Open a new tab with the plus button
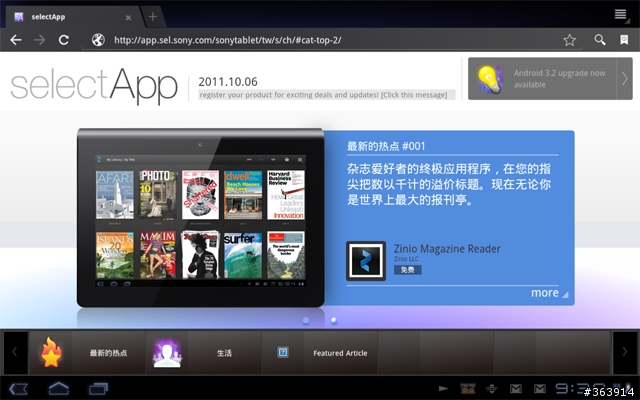The height and width of the screenshot is (400, 640). 153,17
